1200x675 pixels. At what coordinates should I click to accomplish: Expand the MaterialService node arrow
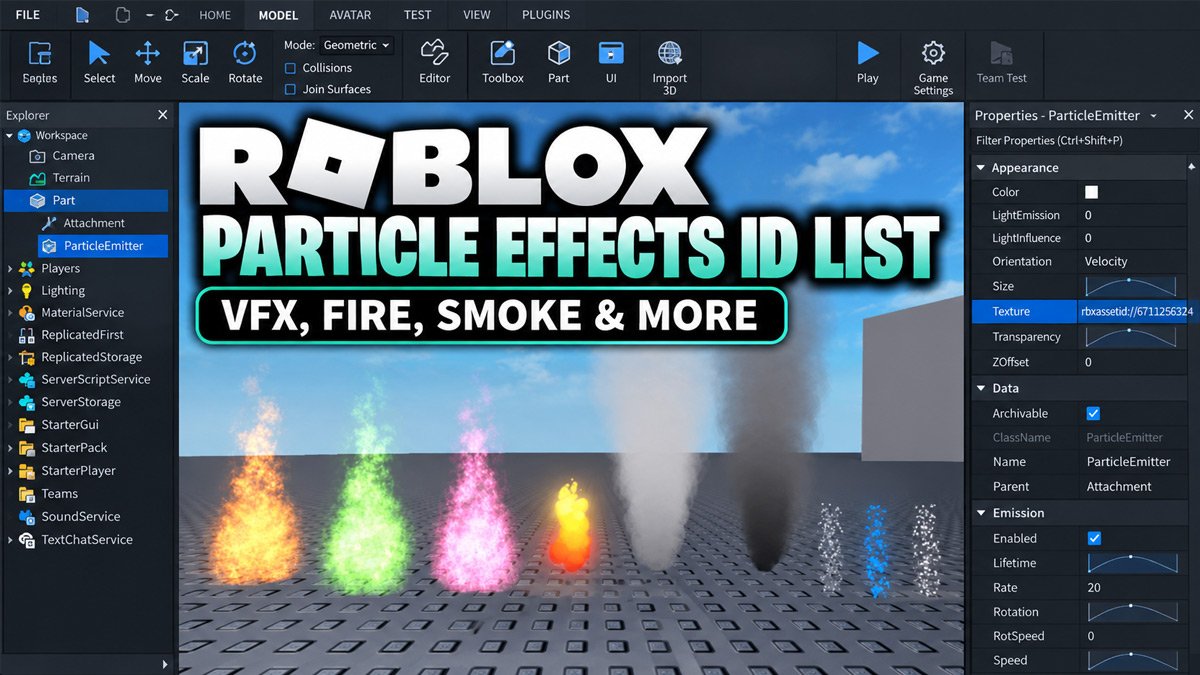pyautogui.click(x=10, y=313)
